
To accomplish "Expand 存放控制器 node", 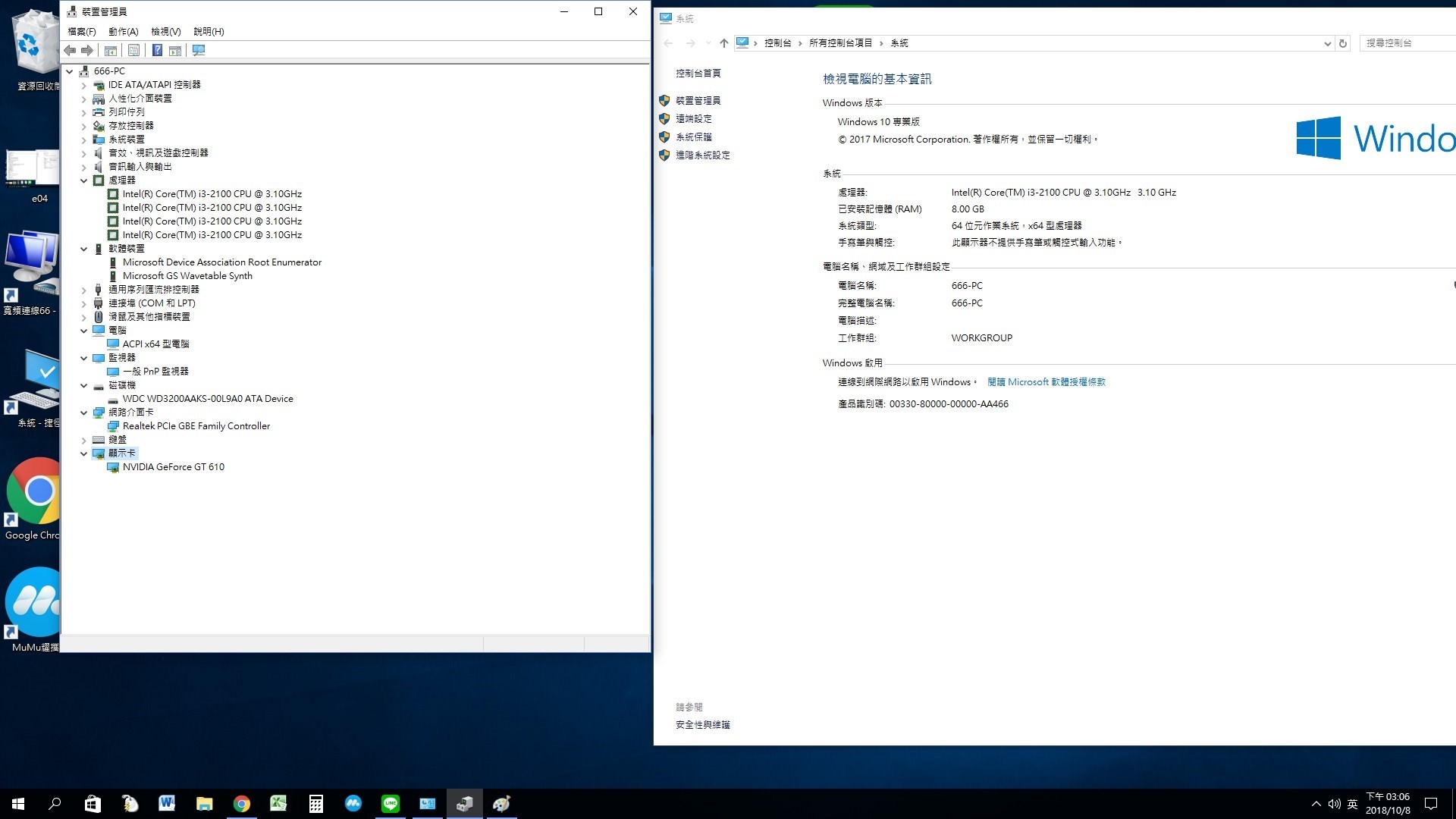I will tap(84, 126).
